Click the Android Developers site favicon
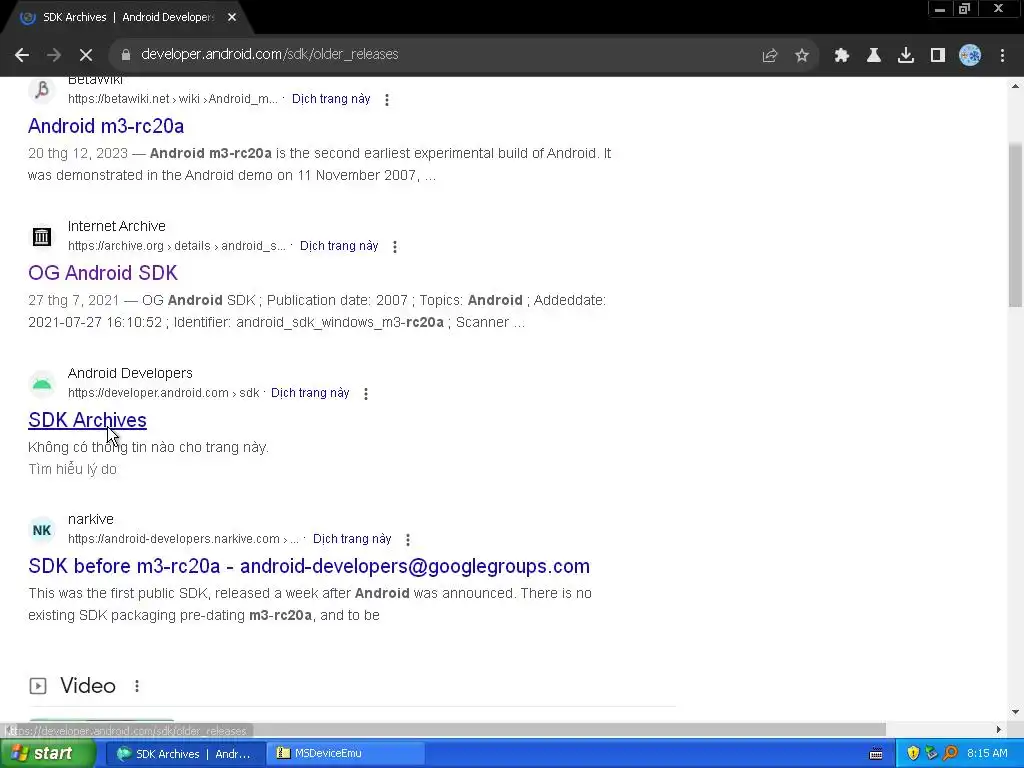 pyautogui.click(x=42, y=383)
